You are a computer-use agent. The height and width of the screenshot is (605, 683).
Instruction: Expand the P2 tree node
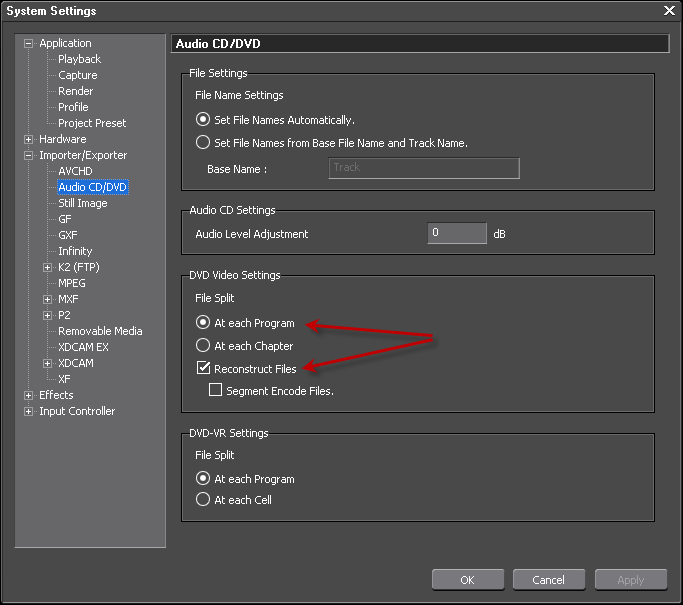coord(47,315)
